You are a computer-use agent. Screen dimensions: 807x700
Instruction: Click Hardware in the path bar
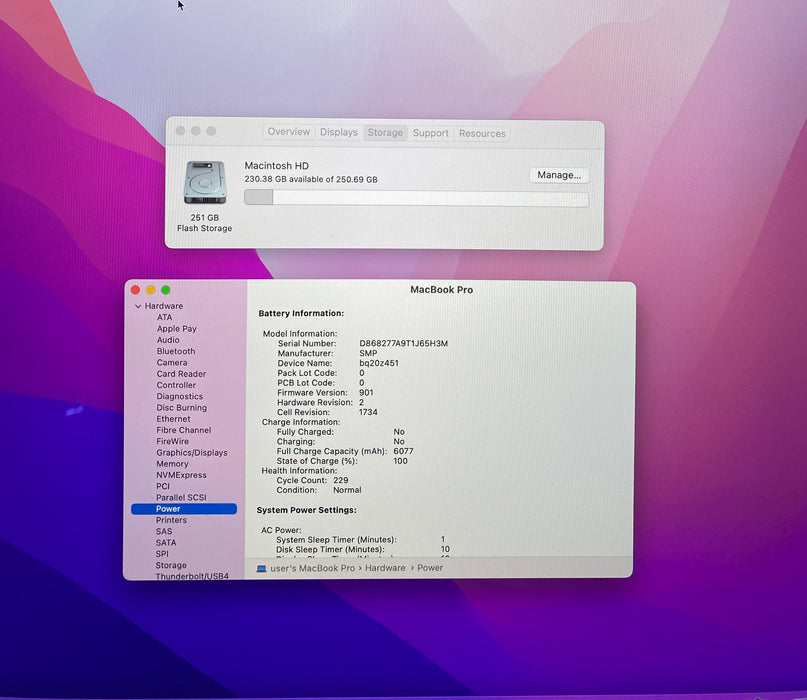click(x=385, y=568)
